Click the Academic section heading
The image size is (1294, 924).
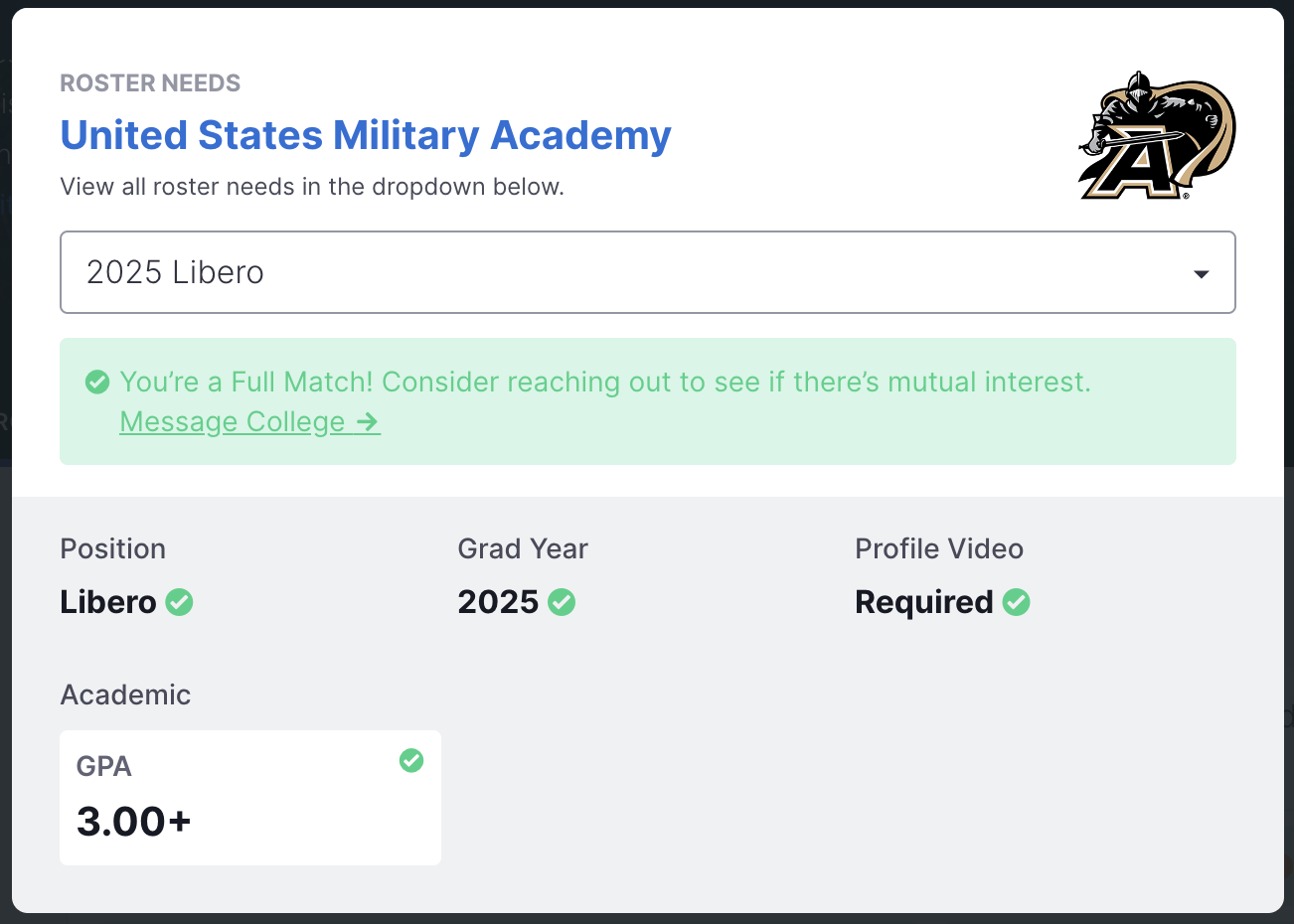tap(125, 694)
